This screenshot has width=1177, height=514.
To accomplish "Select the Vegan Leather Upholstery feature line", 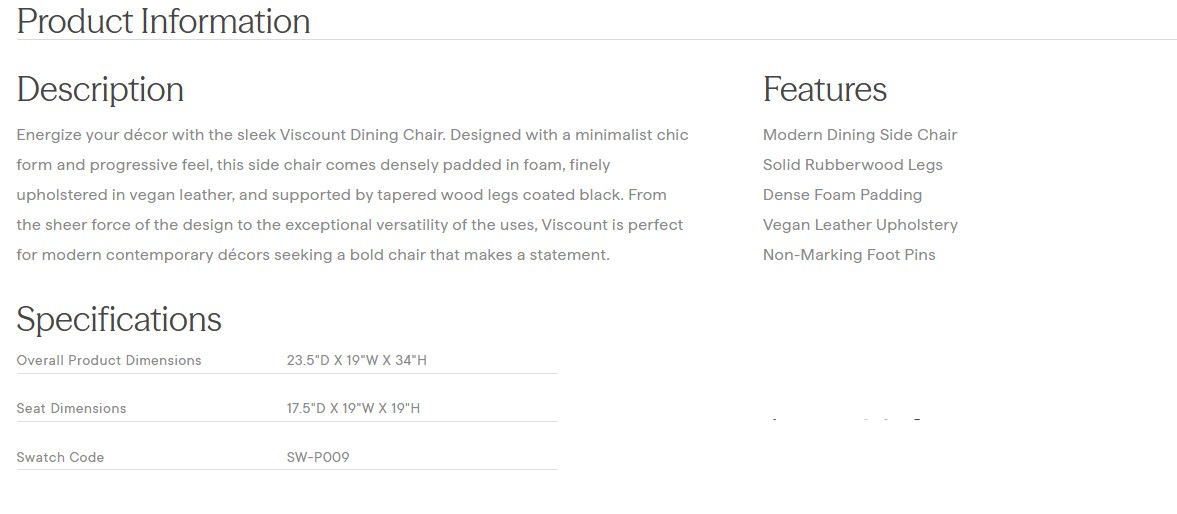I will tap(859, 225).
